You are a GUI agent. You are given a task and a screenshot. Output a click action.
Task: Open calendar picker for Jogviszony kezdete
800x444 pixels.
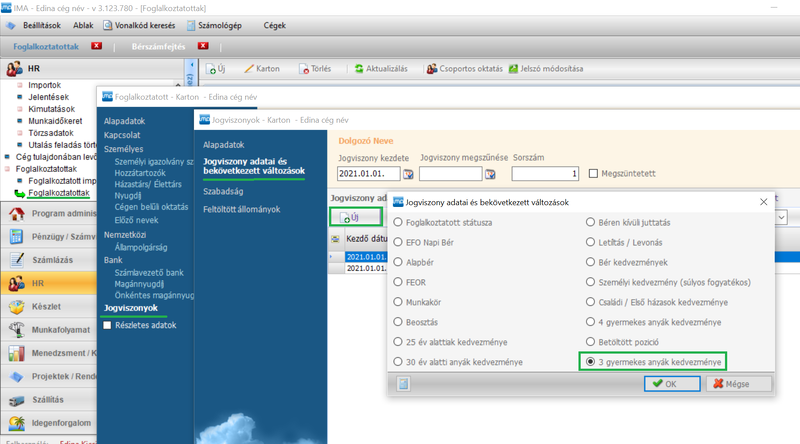[x=408, y=174]
